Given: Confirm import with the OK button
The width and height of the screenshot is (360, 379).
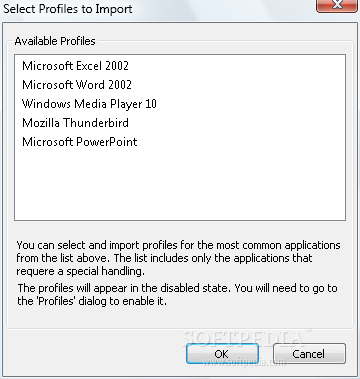Looking at the screenshot, I should (x=222, y=353).
